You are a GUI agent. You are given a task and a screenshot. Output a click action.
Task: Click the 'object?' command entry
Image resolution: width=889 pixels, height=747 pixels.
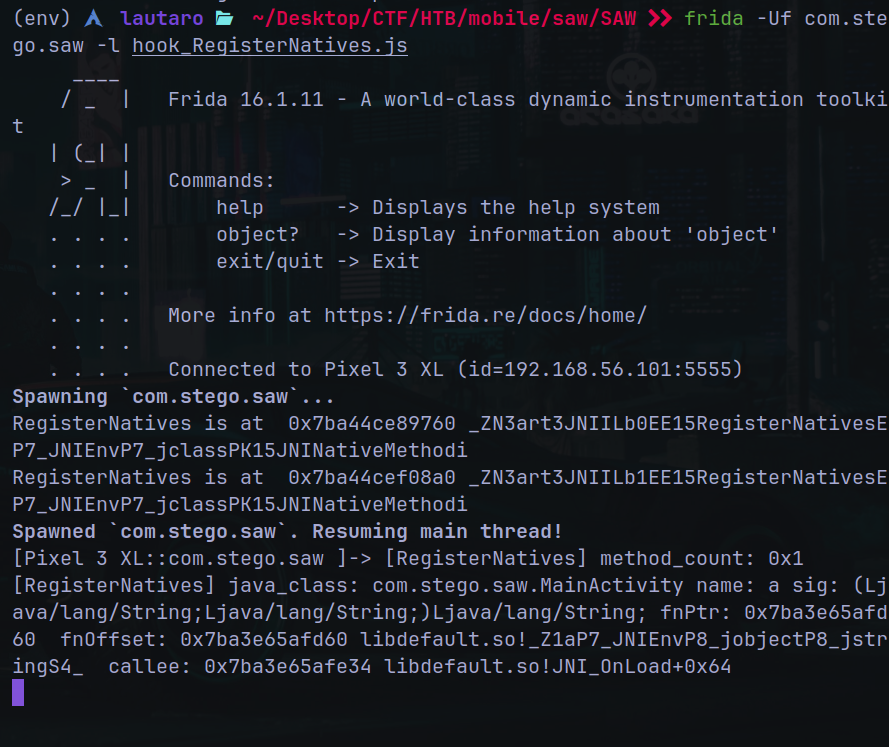pyautogui.click(x=257, y=235)
